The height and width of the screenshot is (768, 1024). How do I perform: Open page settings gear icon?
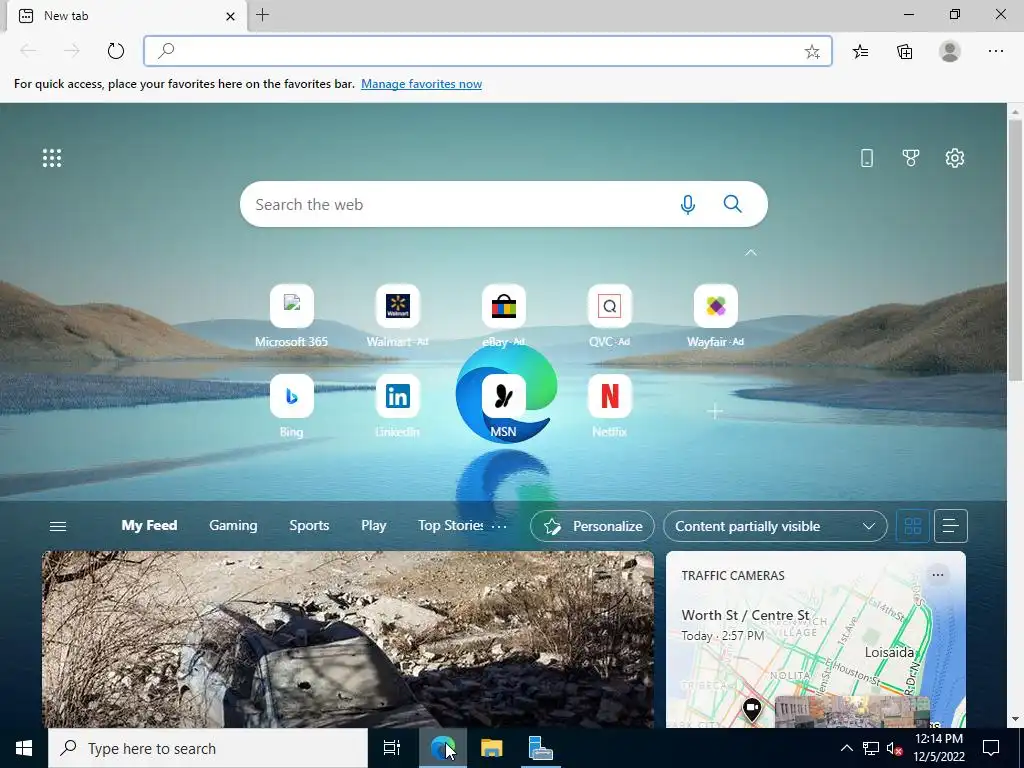pyautogui.click(x=954, y=158)
